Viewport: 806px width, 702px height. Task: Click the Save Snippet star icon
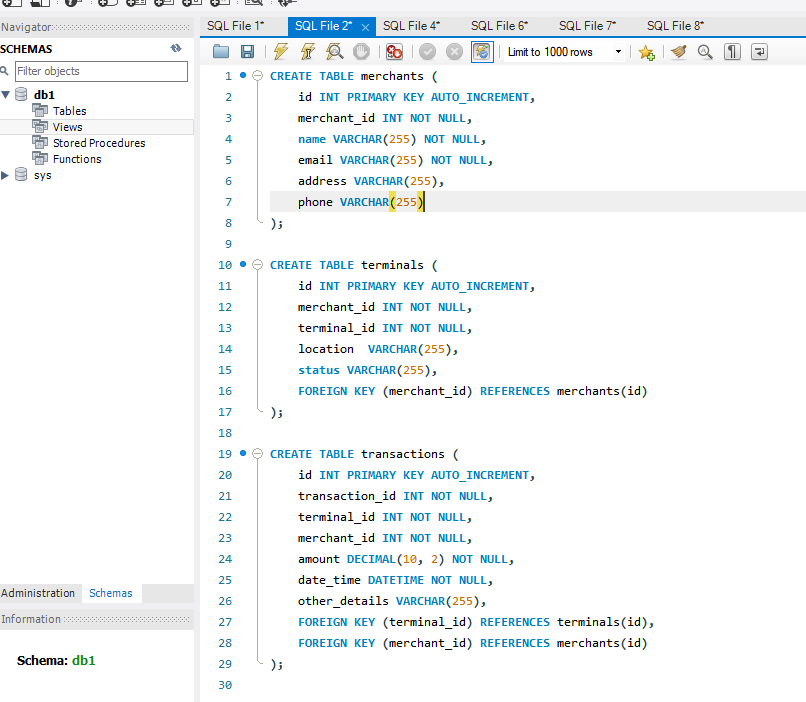coord(646,51)
